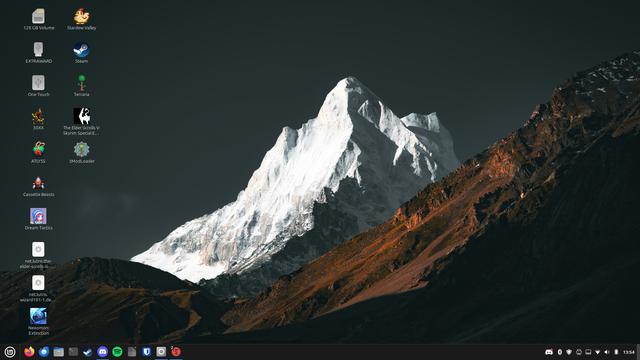Open the blue Thunderbird taskbar icon
Image resolution: width=640 pixels, height=360 pixels.
44,352
